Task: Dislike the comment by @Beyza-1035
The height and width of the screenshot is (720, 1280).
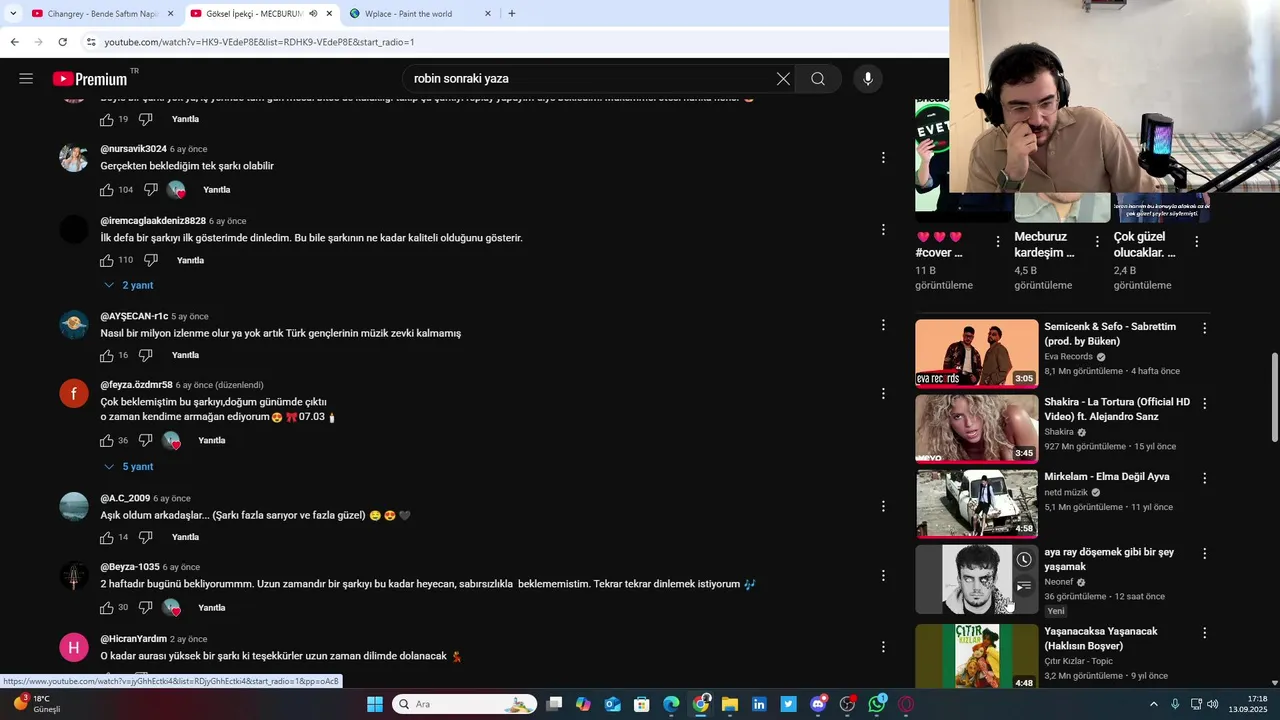Action: click(145, 607)
